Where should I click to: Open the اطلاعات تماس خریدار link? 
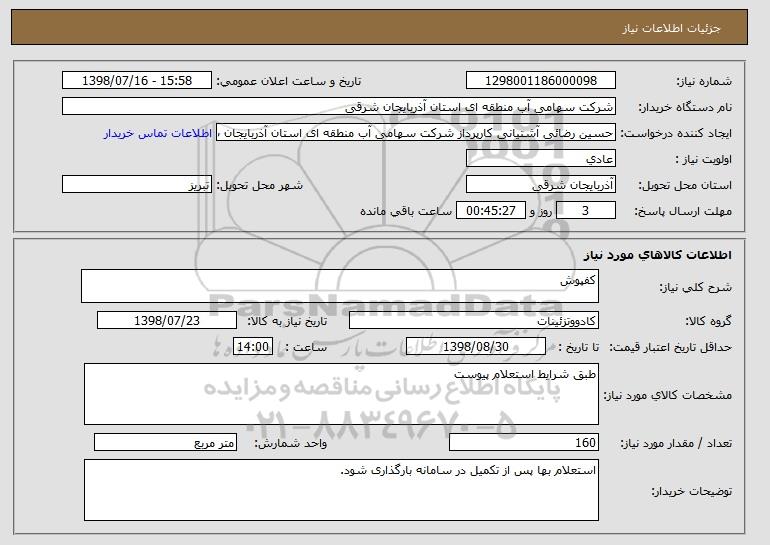coord(158,133)
